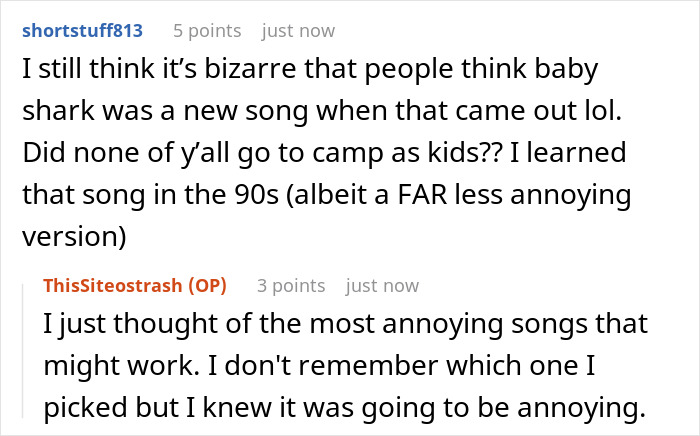Open ThisSiteostrash's user profile
Image resolution: width=700 pixels, height=436 pixels.
(x=114, y=286)
